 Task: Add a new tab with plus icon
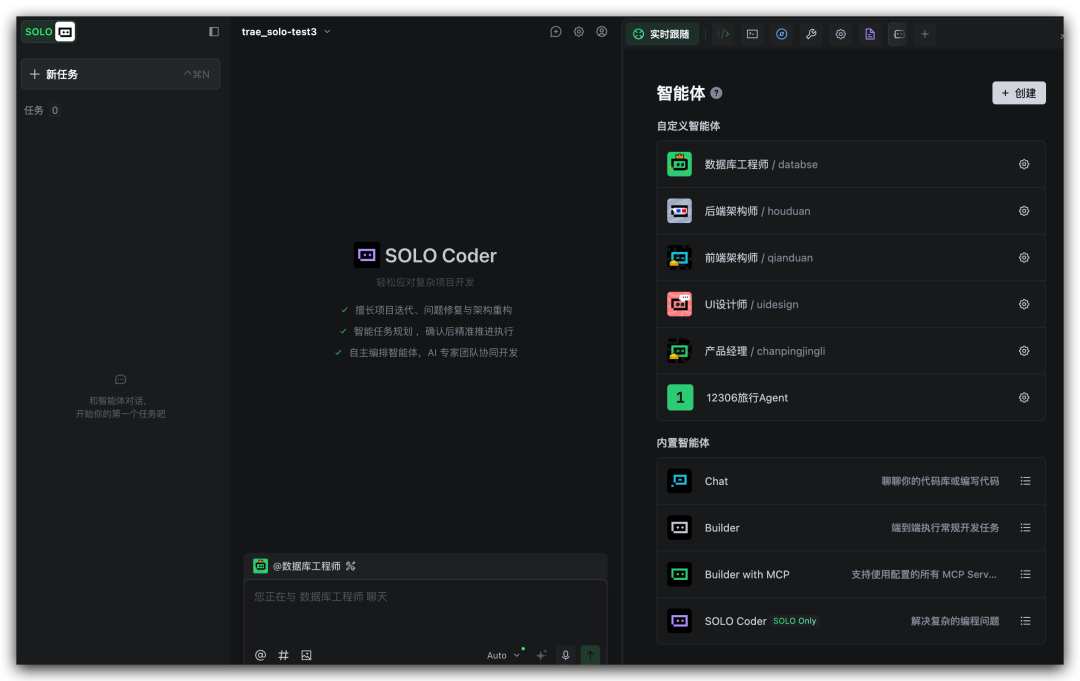[x=925, y=34]
